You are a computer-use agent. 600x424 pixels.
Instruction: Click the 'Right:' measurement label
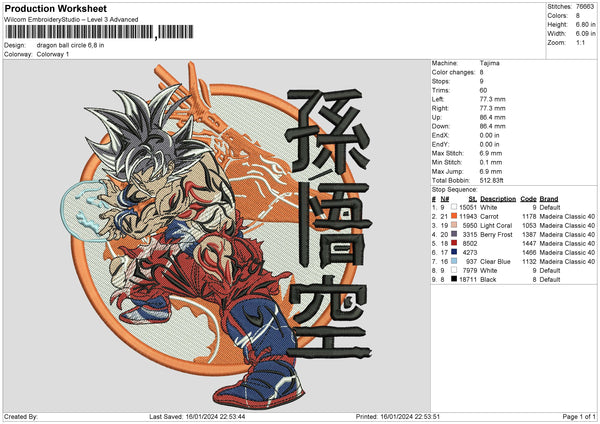coord(440,108)
